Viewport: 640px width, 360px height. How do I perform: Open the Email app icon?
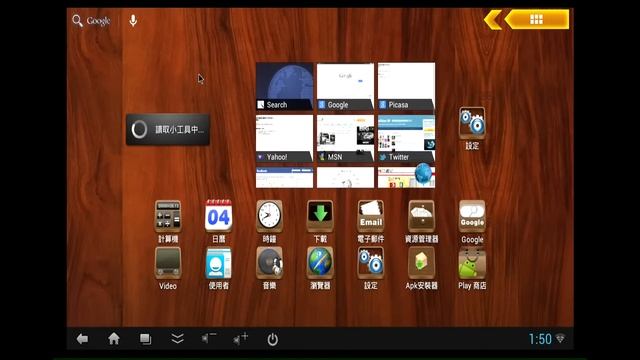pos(371,216)
